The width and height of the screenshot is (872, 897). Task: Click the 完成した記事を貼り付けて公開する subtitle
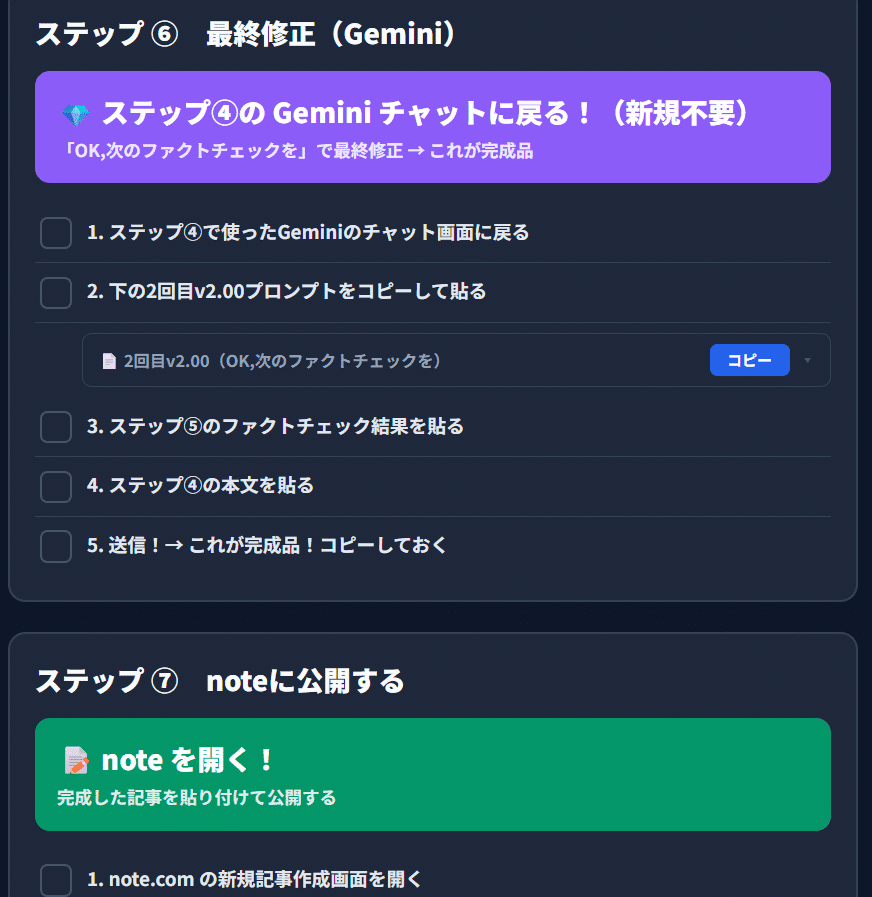coord(196,797)
